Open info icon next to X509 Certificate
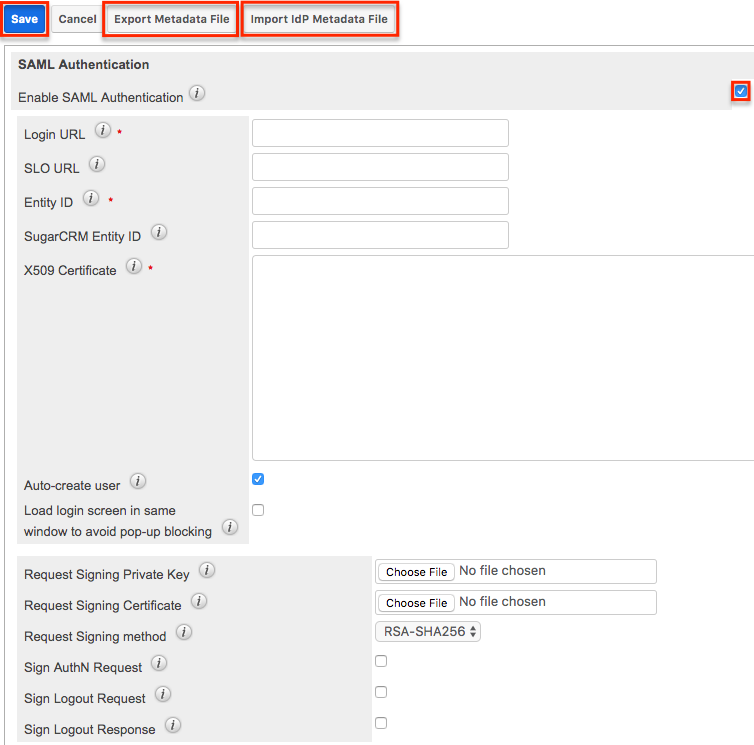Screen dimensions: 754x745 (134, 266)
